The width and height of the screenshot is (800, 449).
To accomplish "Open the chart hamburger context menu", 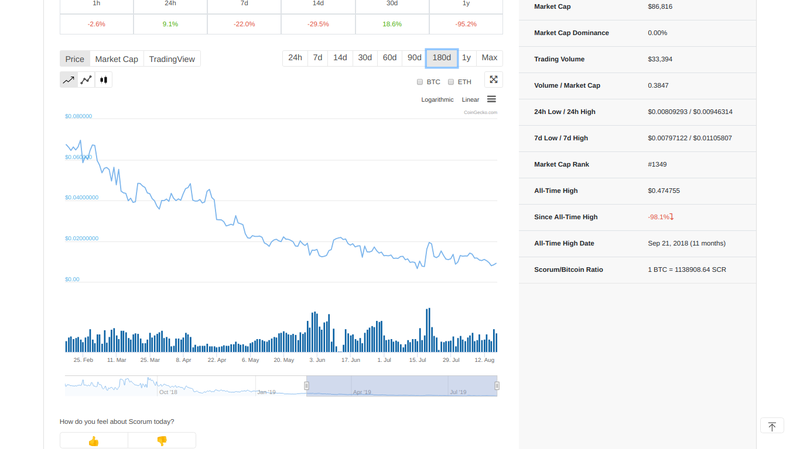I will coord(491,99).
